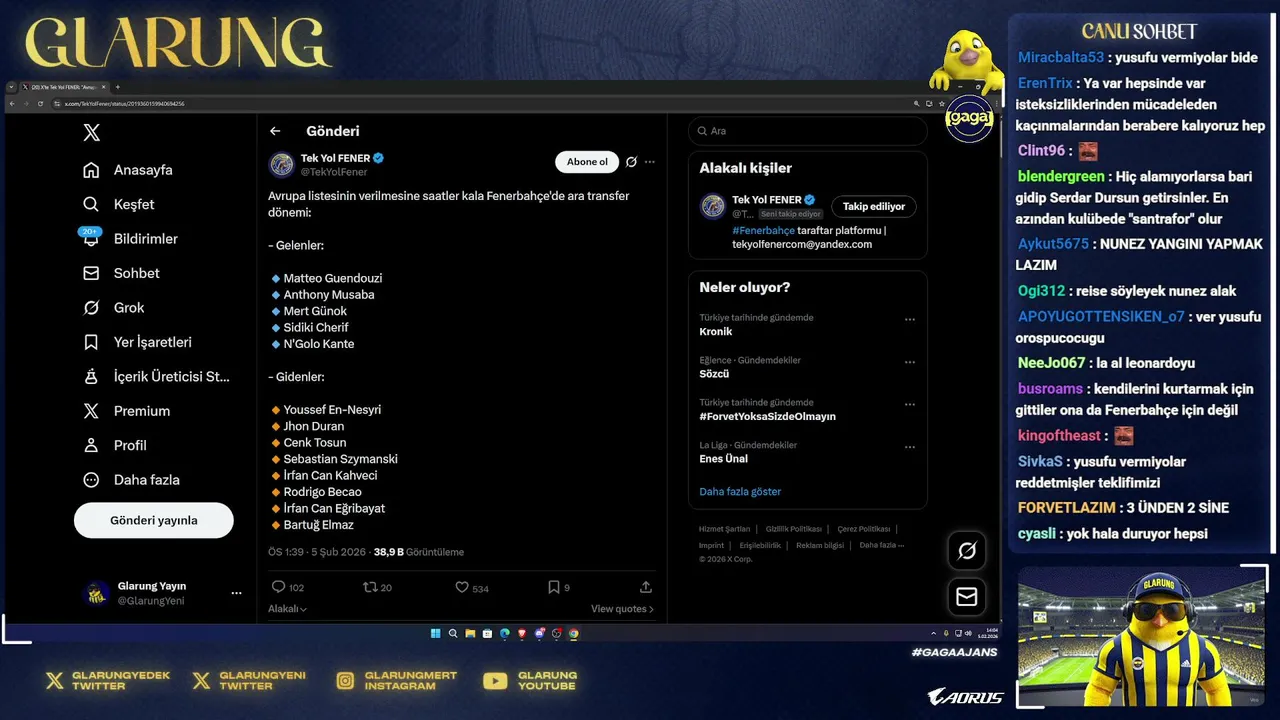Open Sözcü trending topic
The width and height of the screenshot is (1280, 720).
click(x=714, y=374)
